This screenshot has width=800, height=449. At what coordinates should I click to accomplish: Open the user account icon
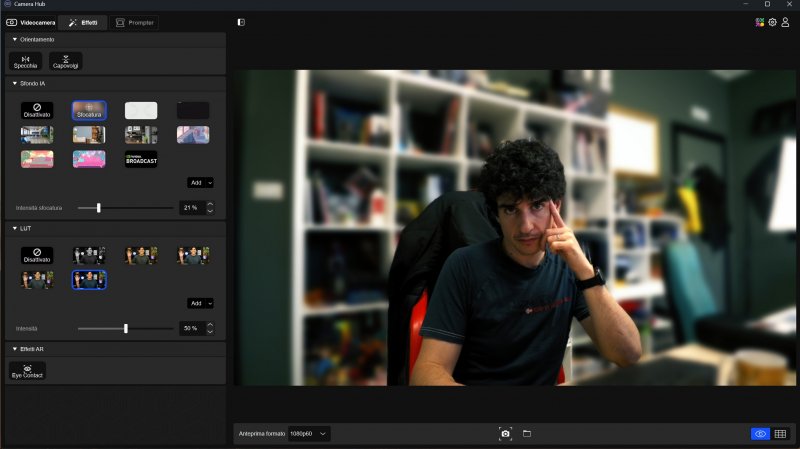(785, 22)
